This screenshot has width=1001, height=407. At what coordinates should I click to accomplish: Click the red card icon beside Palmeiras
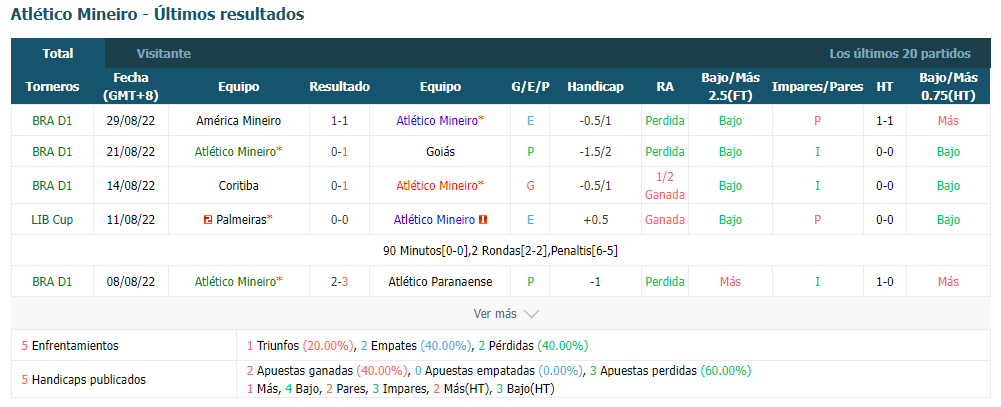207,219
